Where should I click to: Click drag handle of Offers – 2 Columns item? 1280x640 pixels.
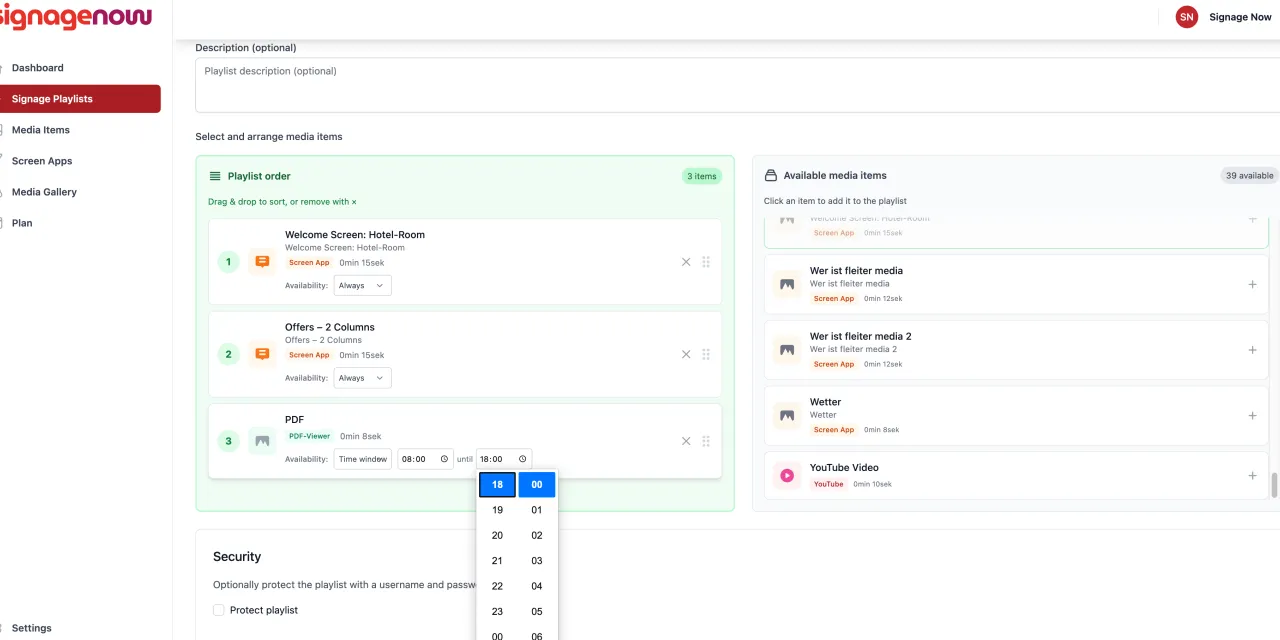click(706, 354)
